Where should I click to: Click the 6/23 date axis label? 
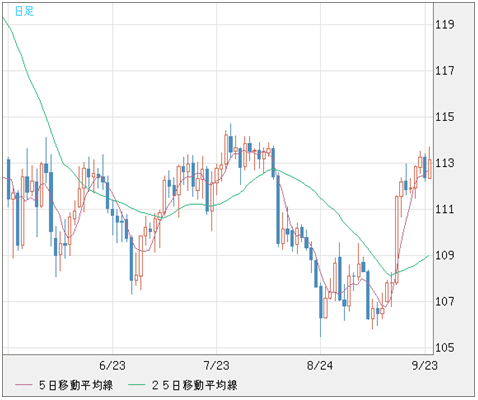(112, 365)
